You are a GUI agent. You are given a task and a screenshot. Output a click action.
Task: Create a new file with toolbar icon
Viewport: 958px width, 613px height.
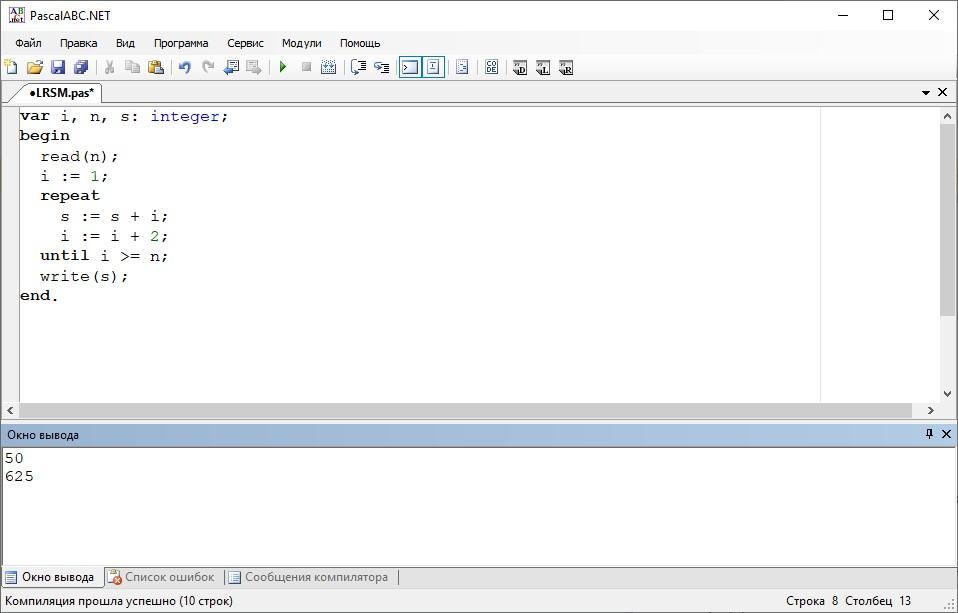click(11, 67)
